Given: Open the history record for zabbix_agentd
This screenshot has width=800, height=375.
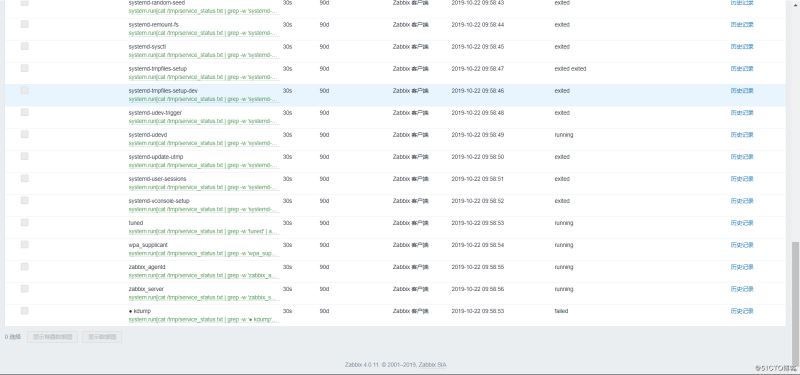Looking at the screenshot, I should pos(742,267).
